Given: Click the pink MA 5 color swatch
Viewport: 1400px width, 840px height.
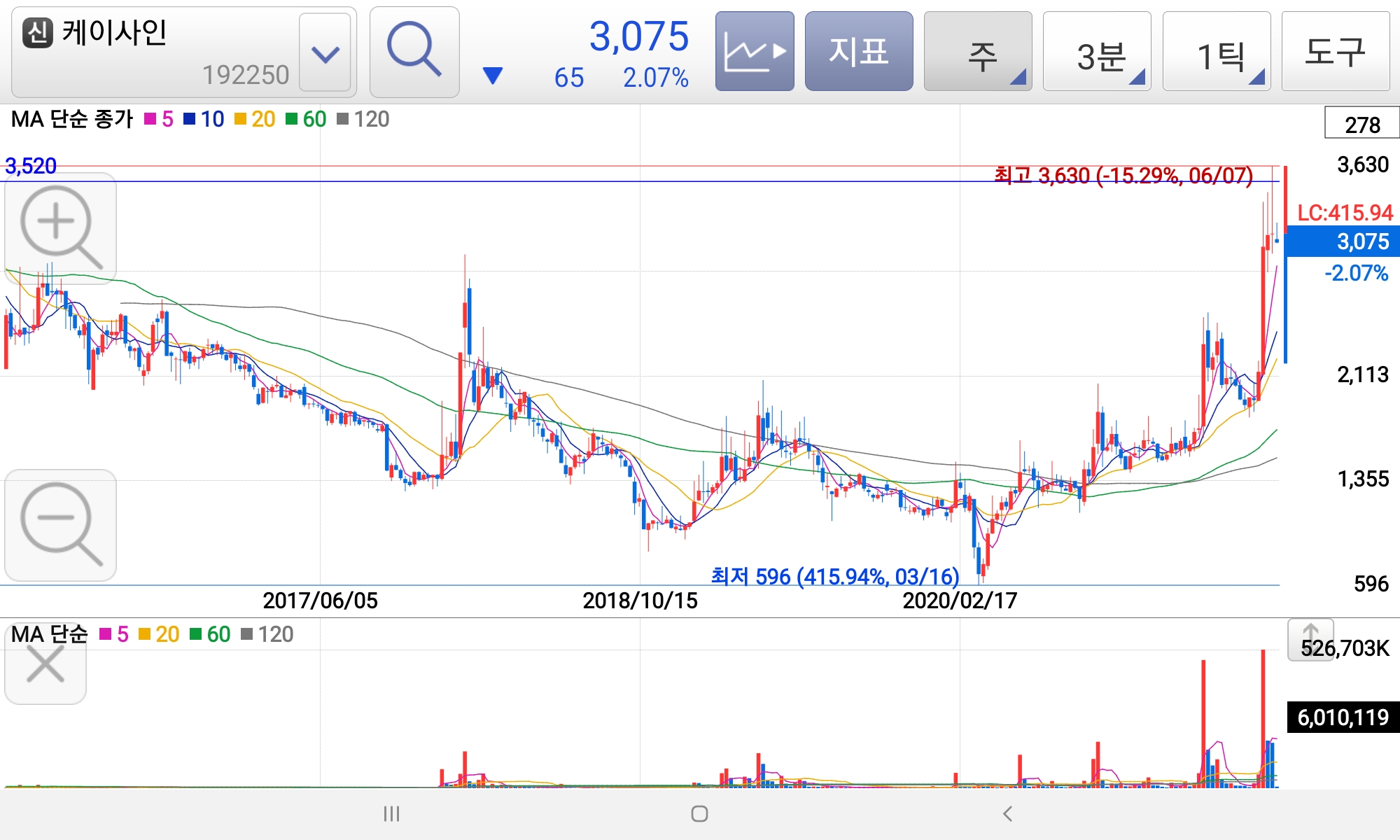Looking at the screenshot, I should (x=150, y=119).
